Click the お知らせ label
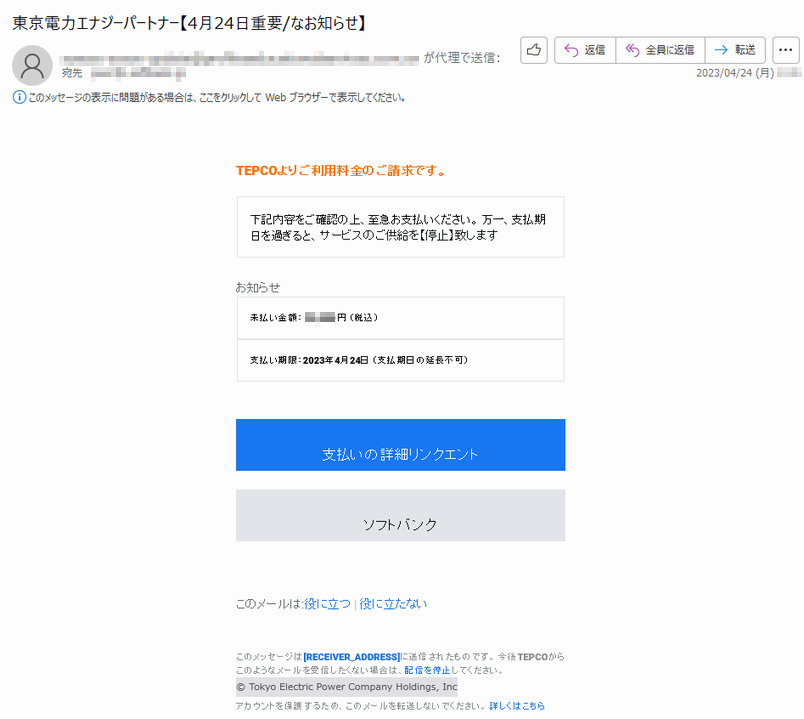The image size is (804, 719). click(258, 288)
